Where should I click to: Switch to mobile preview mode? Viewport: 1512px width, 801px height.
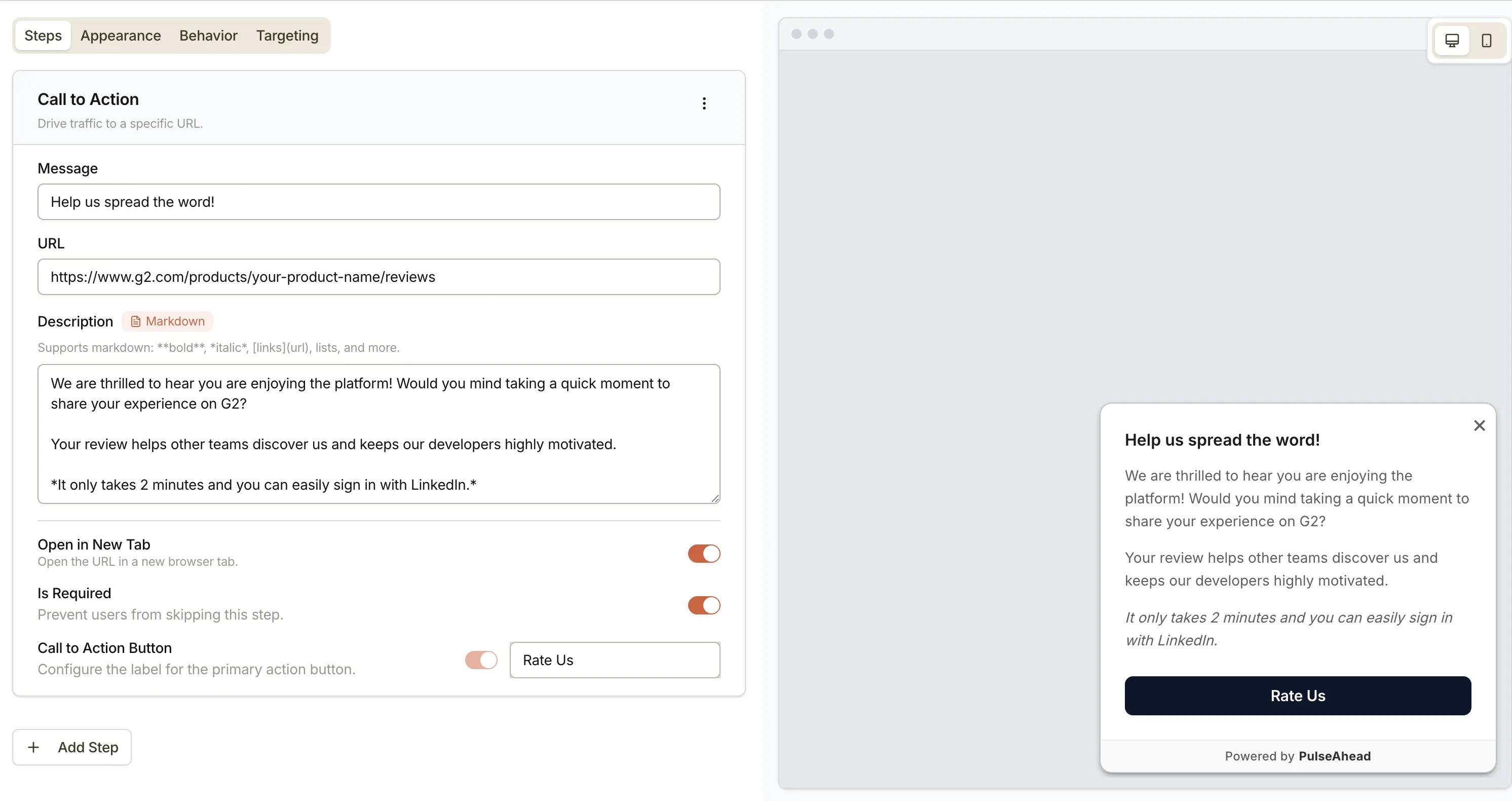(x=1487, y=40)
